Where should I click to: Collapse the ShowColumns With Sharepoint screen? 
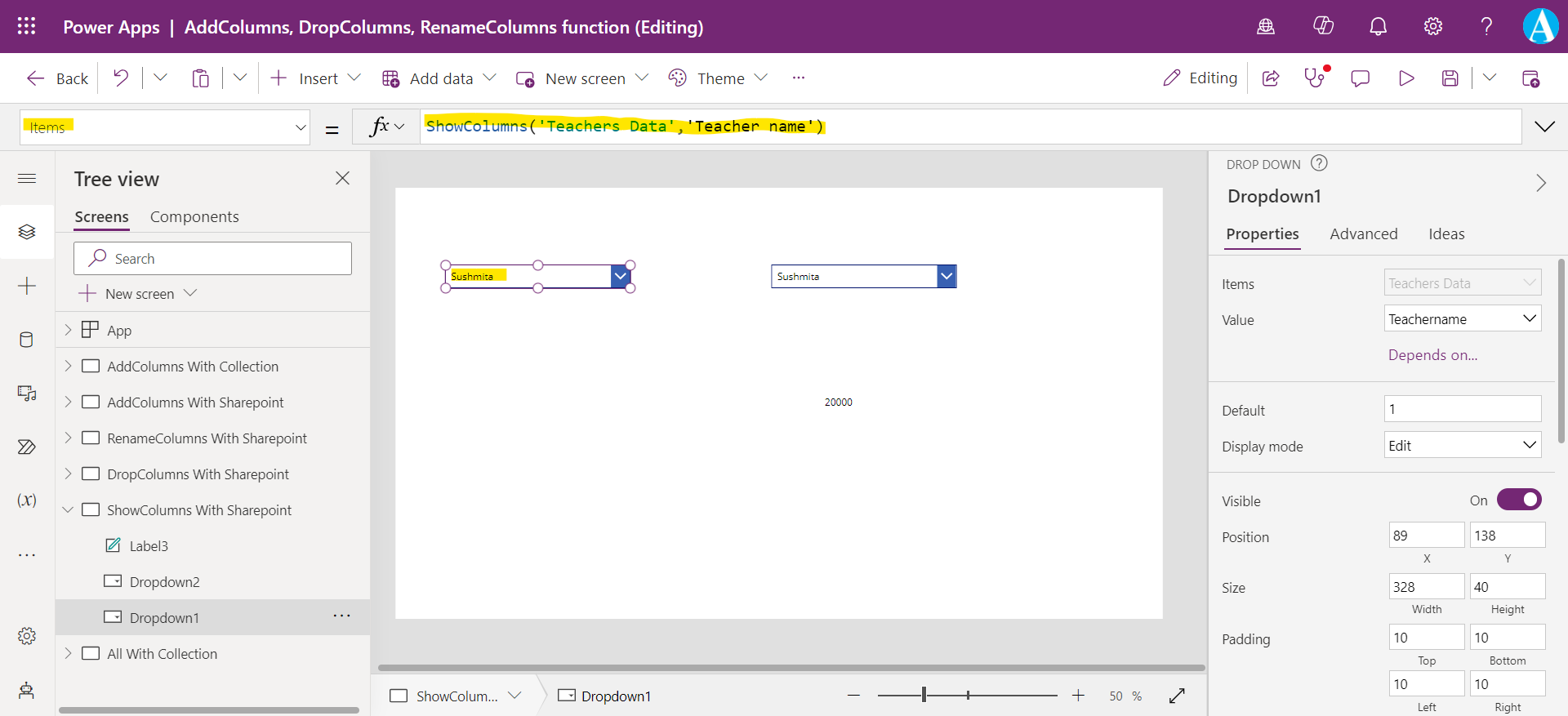coord(69,510)
